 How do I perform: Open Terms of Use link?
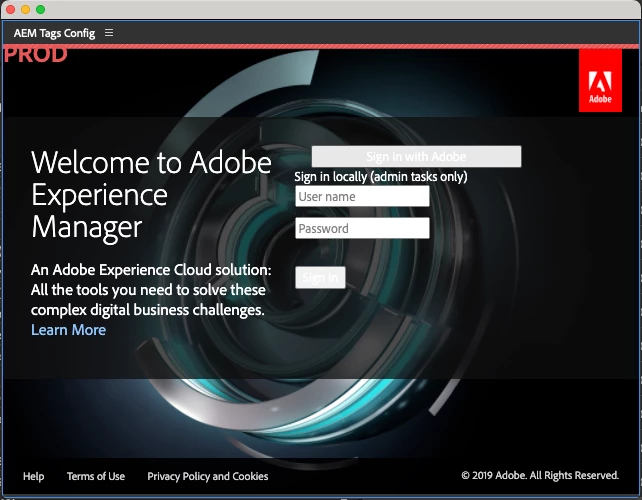click(x=96, y=476)
